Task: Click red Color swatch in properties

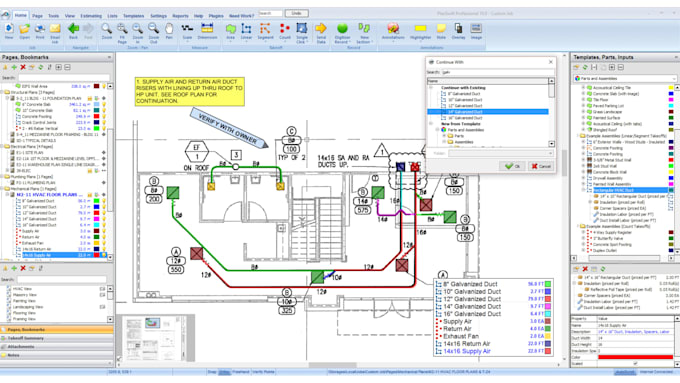Action: [635, 357]
